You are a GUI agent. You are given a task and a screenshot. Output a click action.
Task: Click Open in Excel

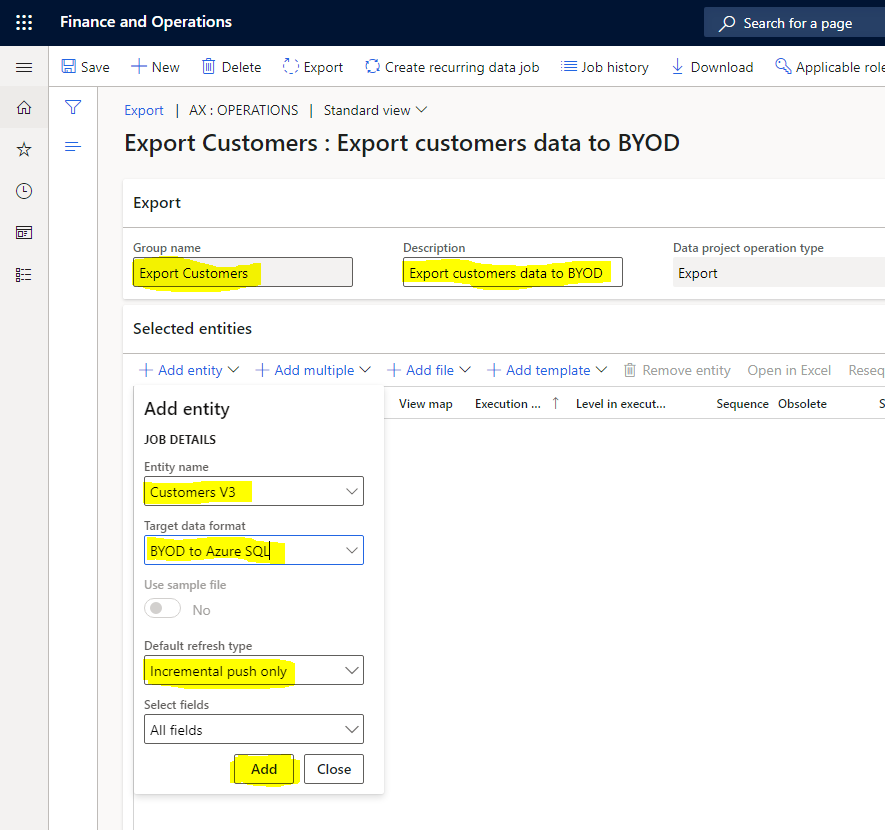[x=789, y=370]
